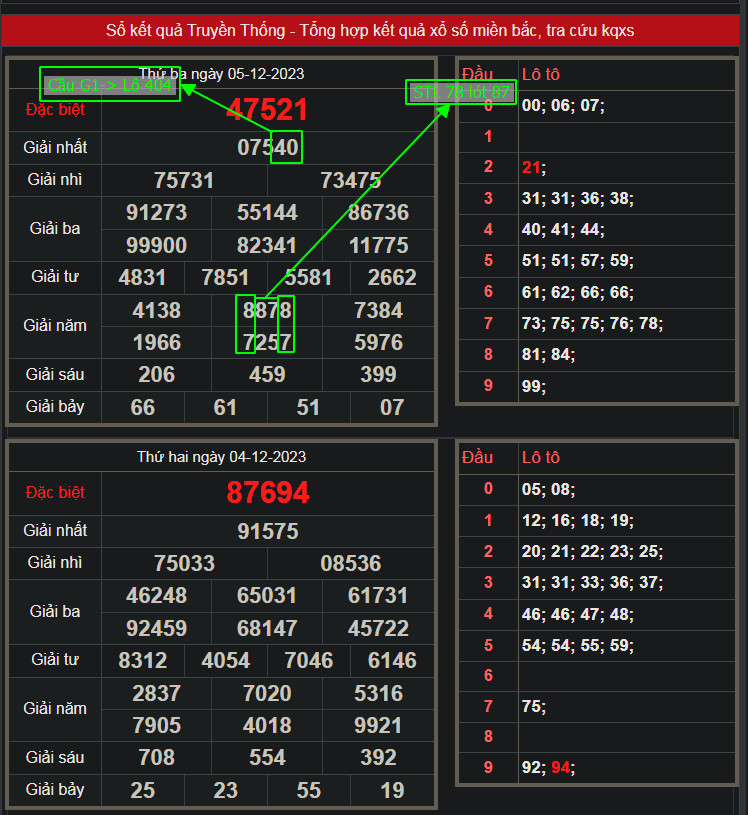The image size is (748, 815).
Task: Click the 'Giải tư' label in the 05-12-2023 table
Action: 56,277
